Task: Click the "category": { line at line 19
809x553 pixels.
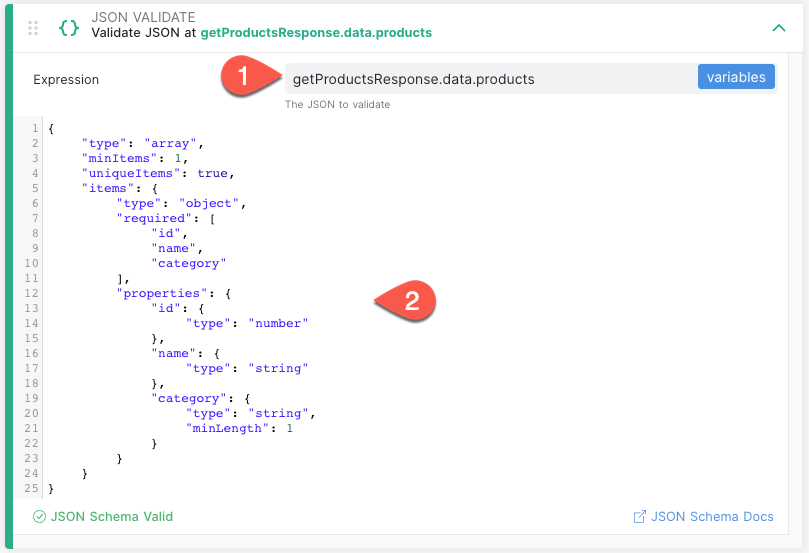Action: [x=200, y=398]
